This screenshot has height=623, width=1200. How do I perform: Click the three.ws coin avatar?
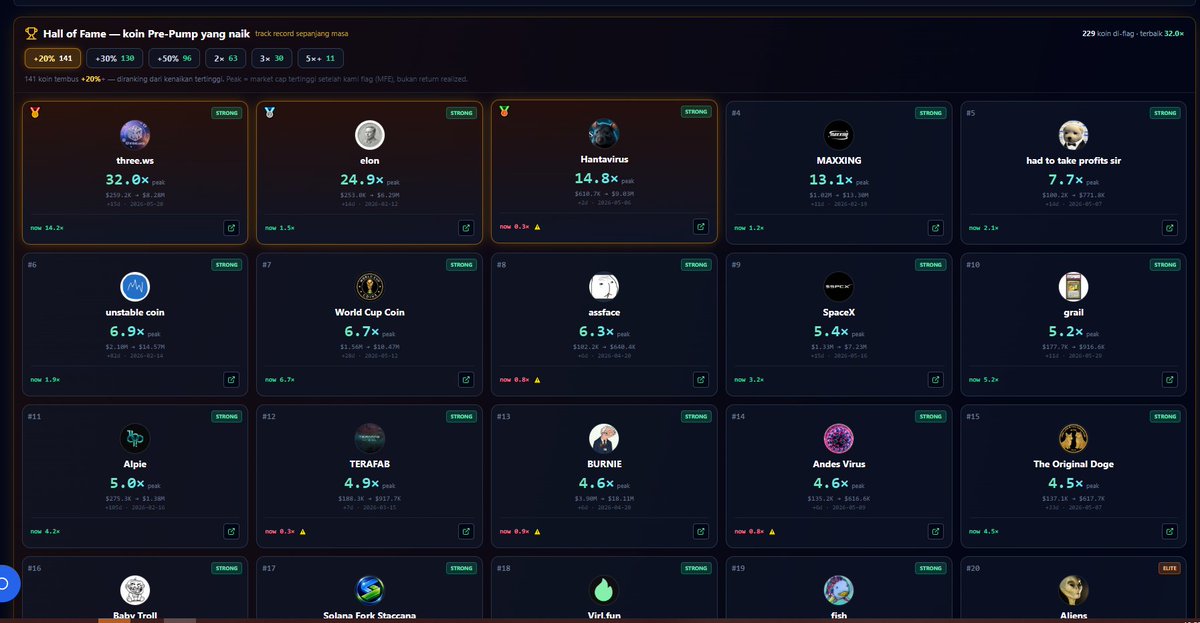click(135, 135)
